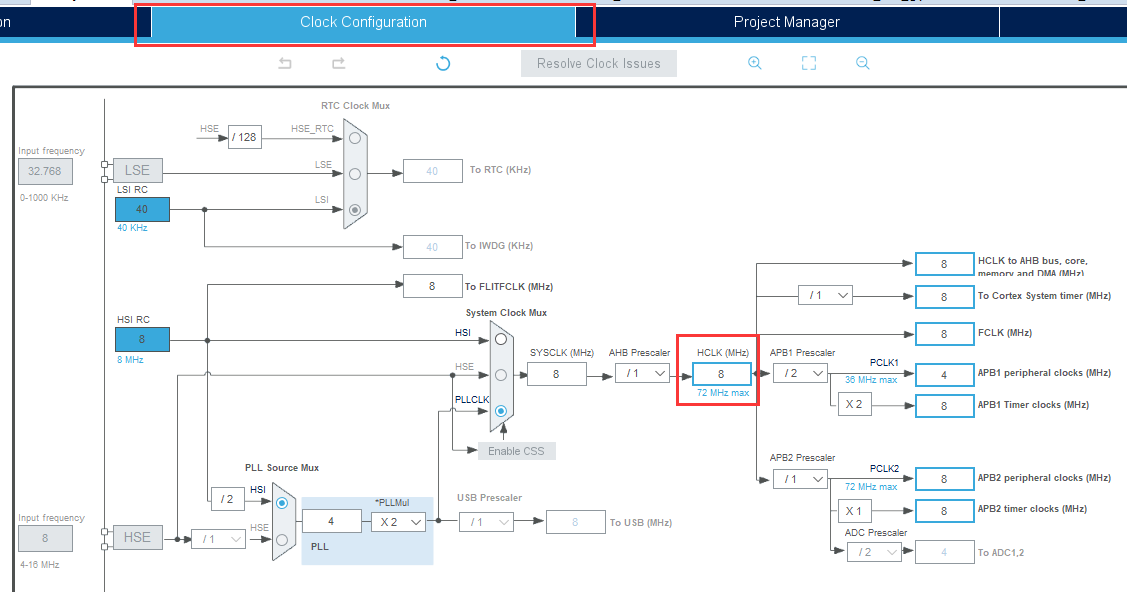Image resolution: width=1127 pixels, height=592 pixels.
Task: Open the APB2 Prescaler dropdown
Action: tap(801, 478)
